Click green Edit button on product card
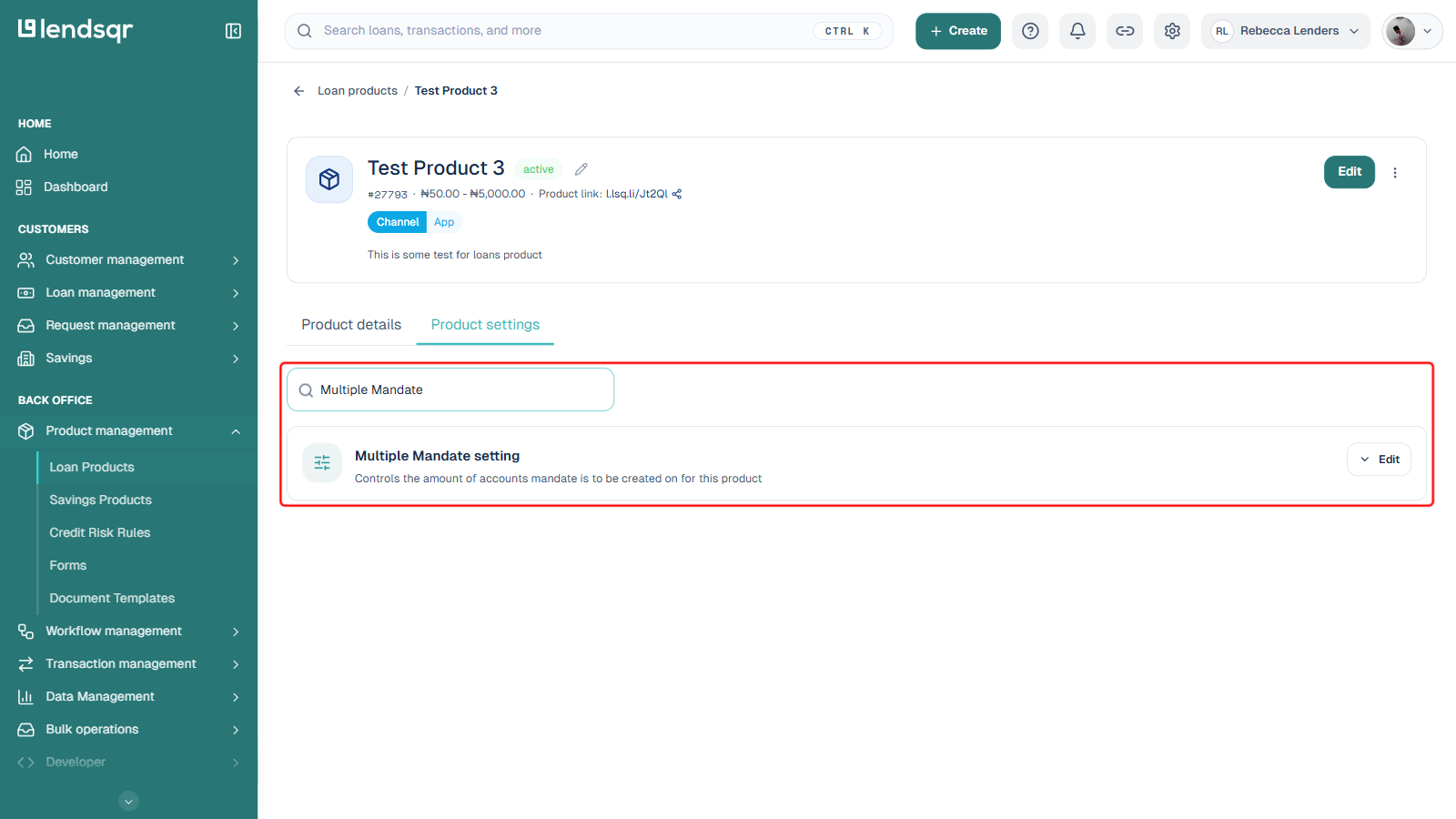The height and width of the screenshot is (819, 1456). point(1350,172)
